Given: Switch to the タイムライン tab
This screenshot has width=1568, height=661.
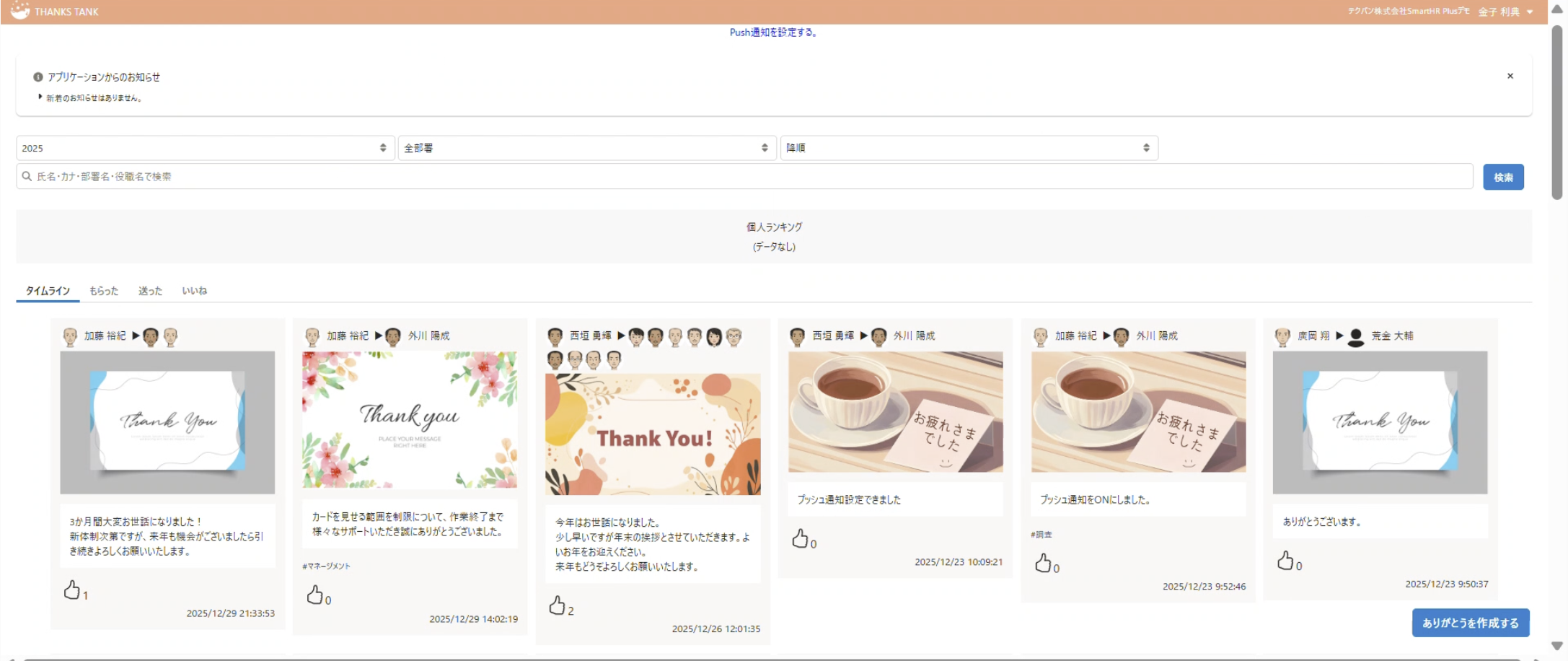Looking at the screenshot, I should pyautogui.click(x=48, y=291).
